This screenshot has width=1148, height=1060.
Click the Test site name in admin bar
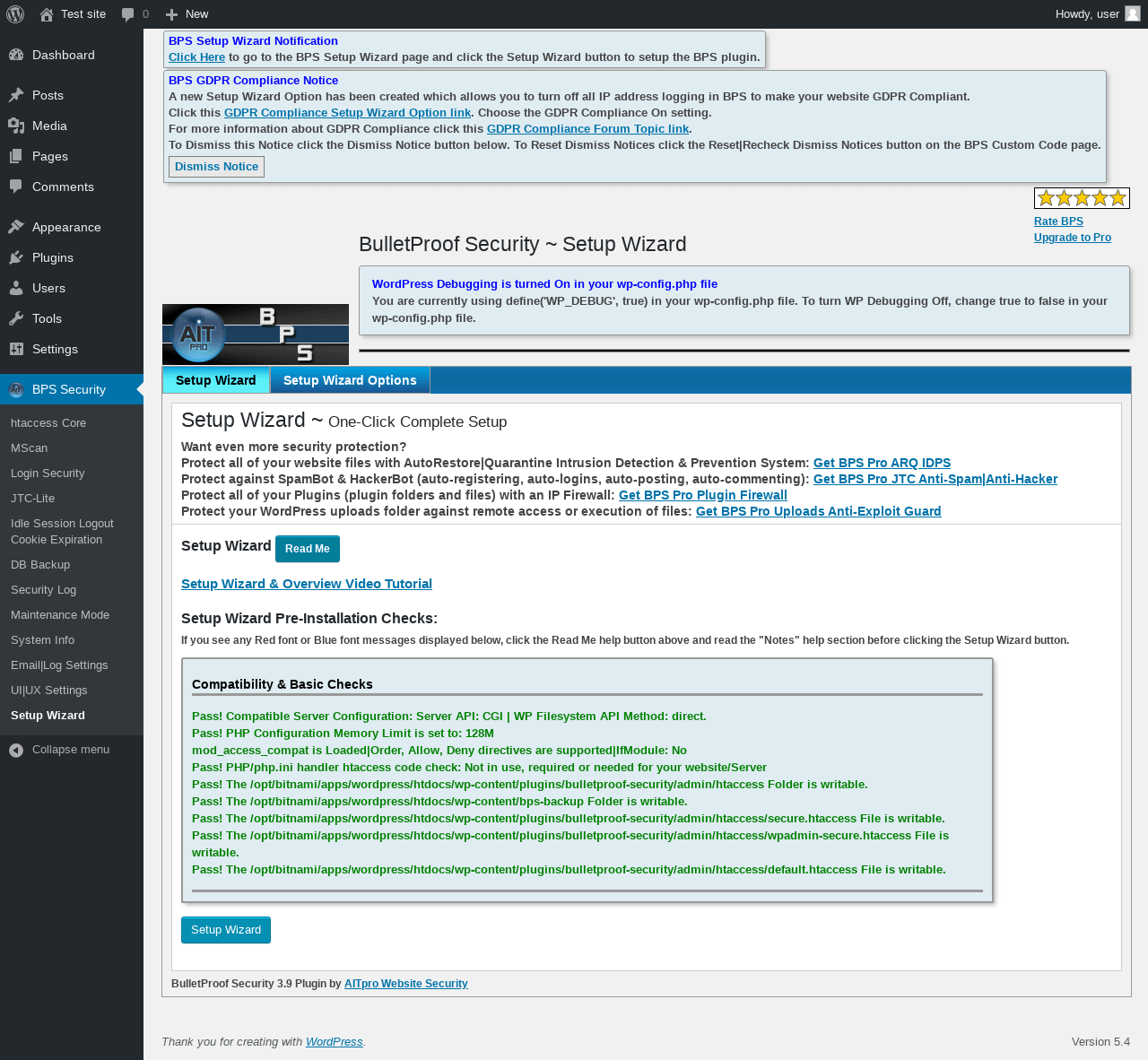[83, 14]
